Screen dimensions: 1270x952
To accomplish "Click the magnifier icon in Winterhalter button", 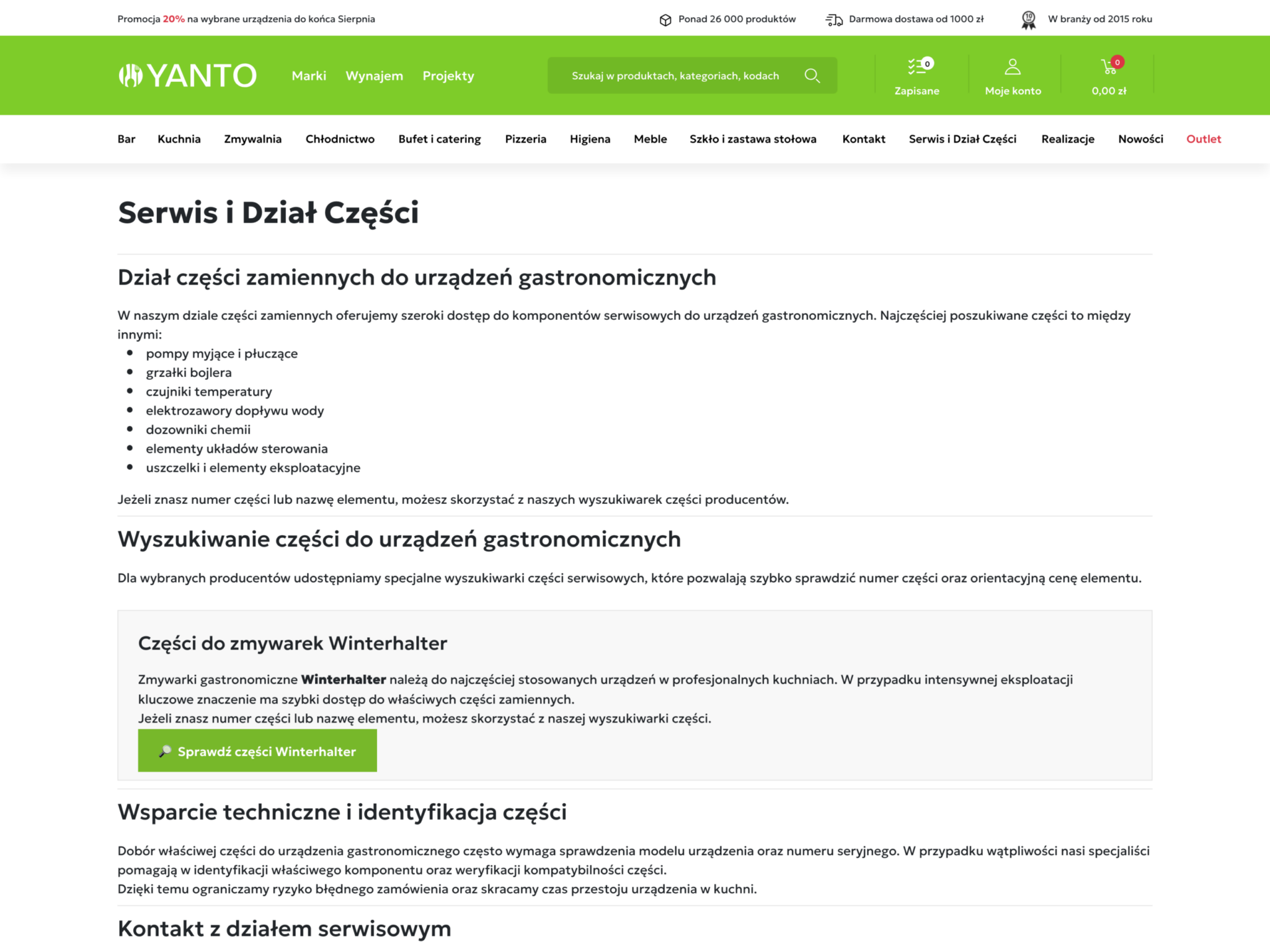I will 164,751.
